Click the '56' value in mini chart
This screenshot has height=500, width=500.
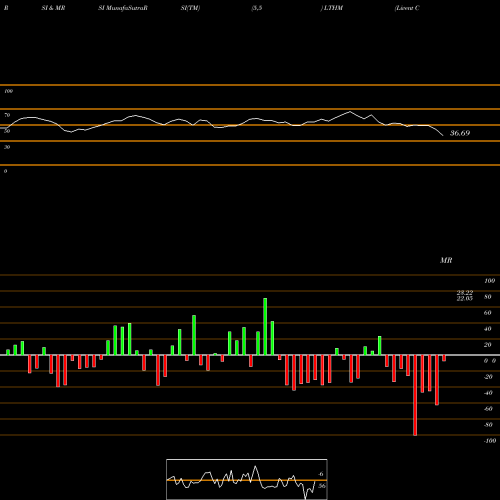click(321, 486)
